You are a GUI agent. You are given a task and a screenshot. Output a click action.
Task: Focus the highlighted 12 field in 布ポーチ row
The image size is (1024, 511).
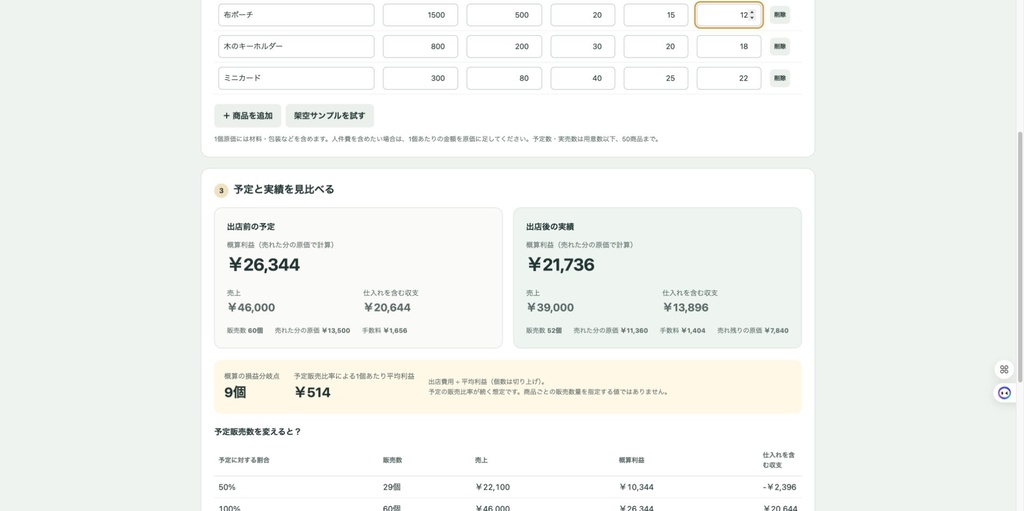729,15
